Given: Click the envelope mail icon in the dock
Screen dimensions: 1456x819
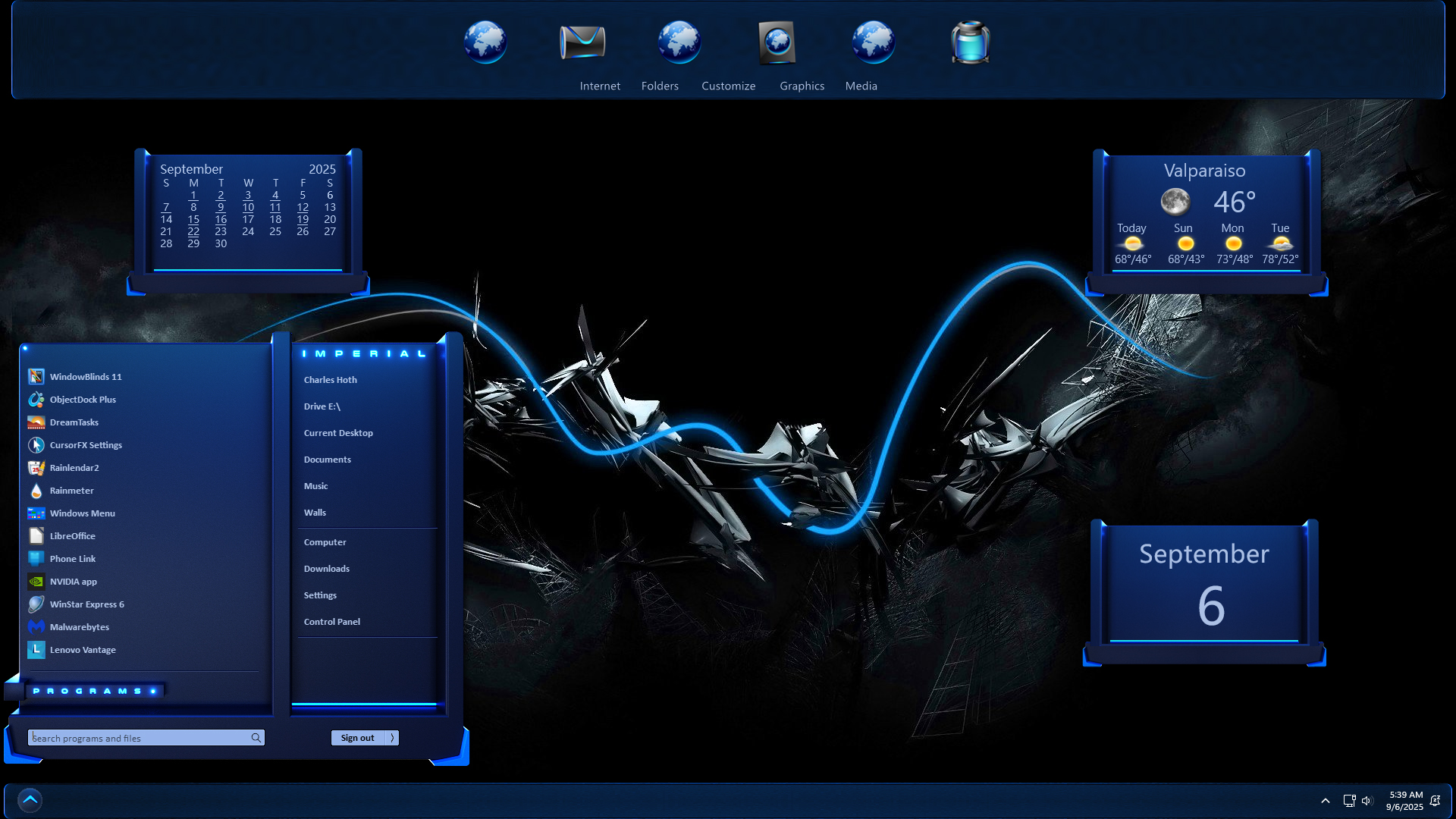Looking at the screenshot, I should click(582, 42).
